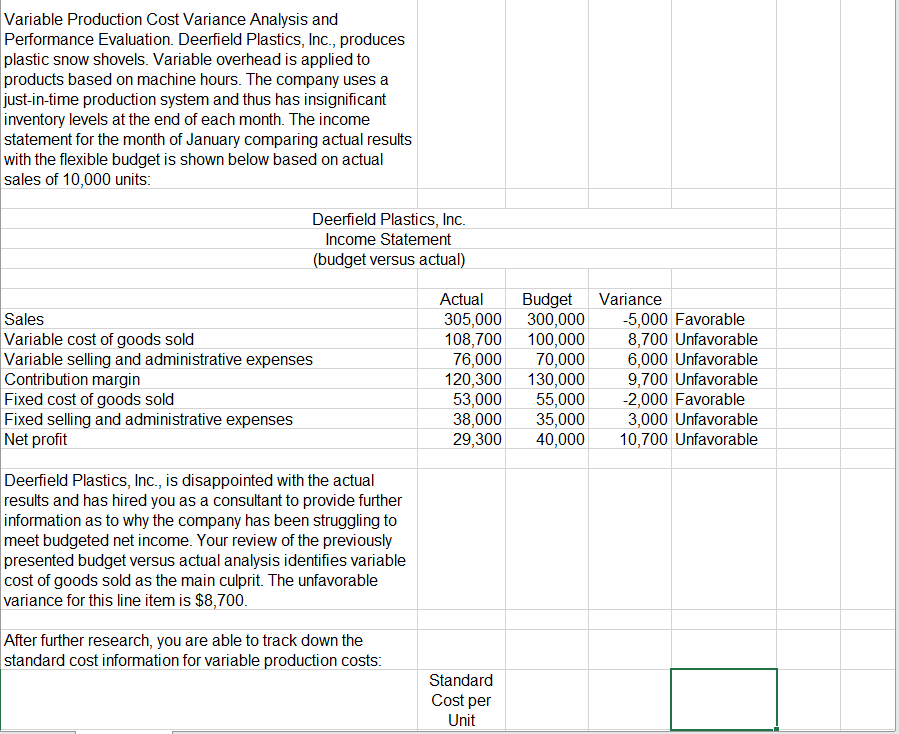Click the currently selected green-bordered empty cell

(x=722, y=700)
